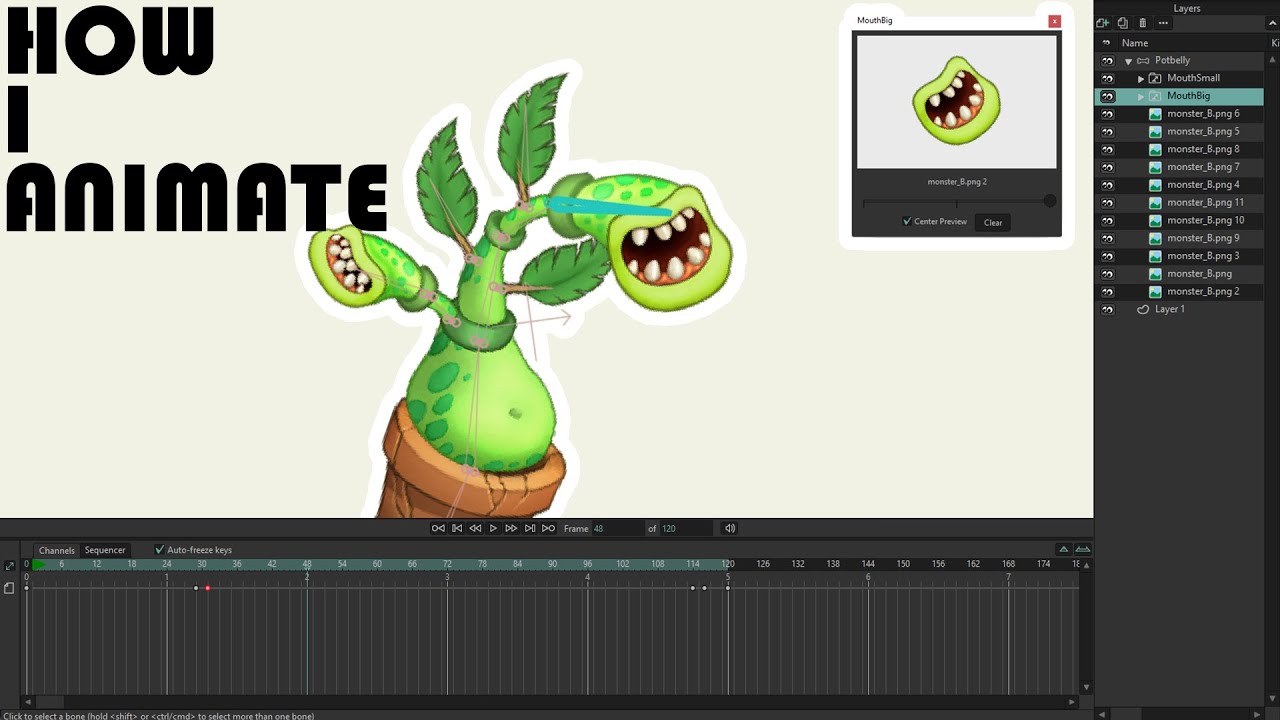
Task: Select the monster_B.png 7 layer
Action: tap(1203, 167)
